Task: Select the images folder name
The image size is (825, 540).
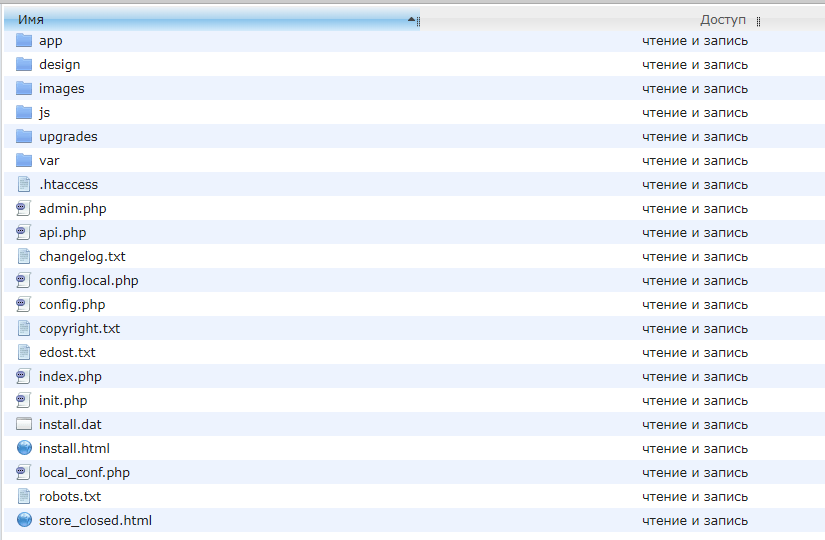Action: pyautogui.click(x=62, y=89)
